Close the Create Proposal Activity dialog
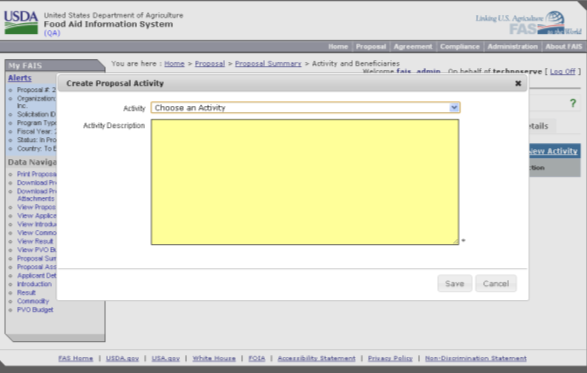The image size is (587, 373). 518,83
